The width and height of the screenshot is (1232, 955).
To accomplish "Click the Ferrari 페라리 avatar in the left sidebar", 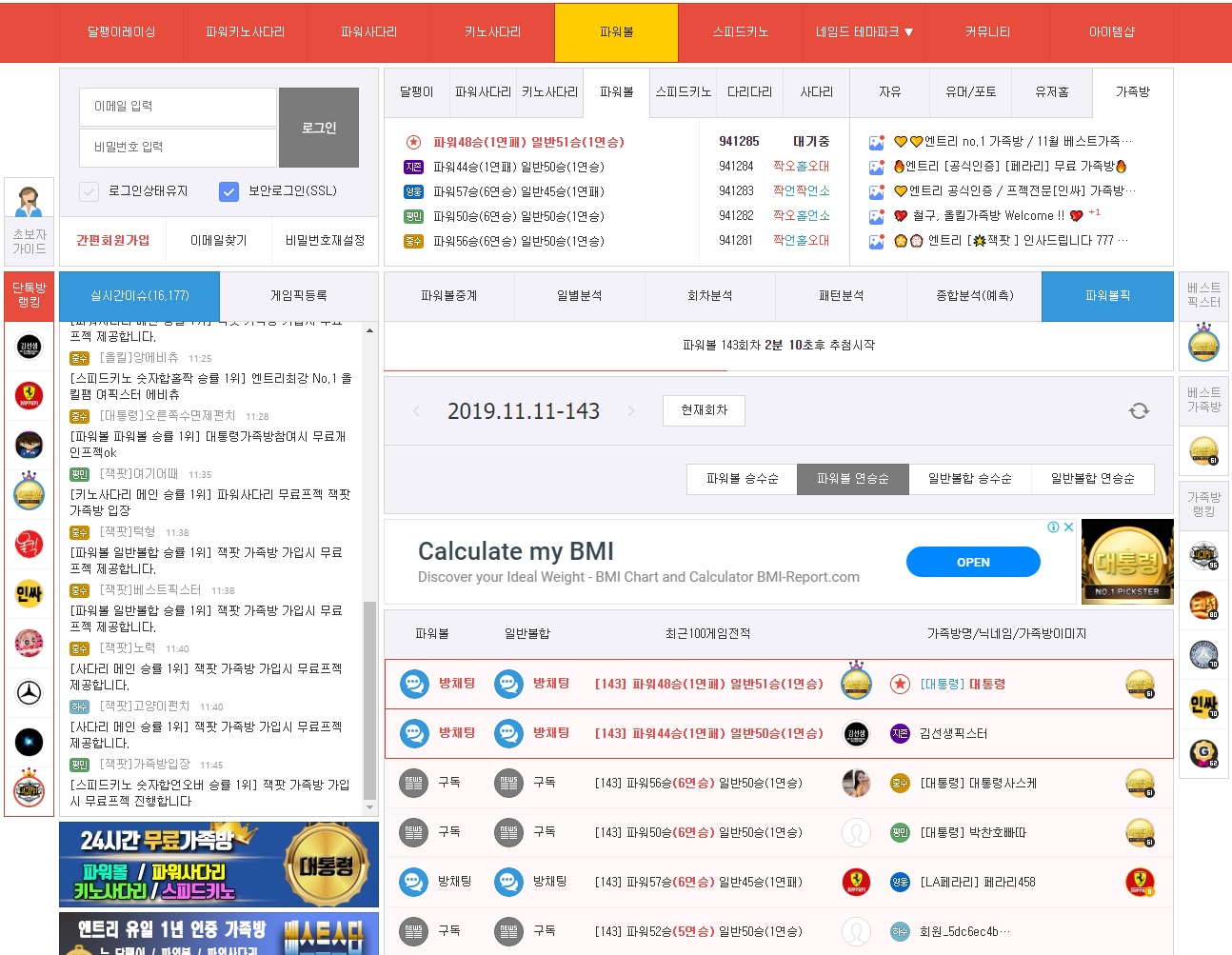I will pyautogui.click(x=29, y=396).
